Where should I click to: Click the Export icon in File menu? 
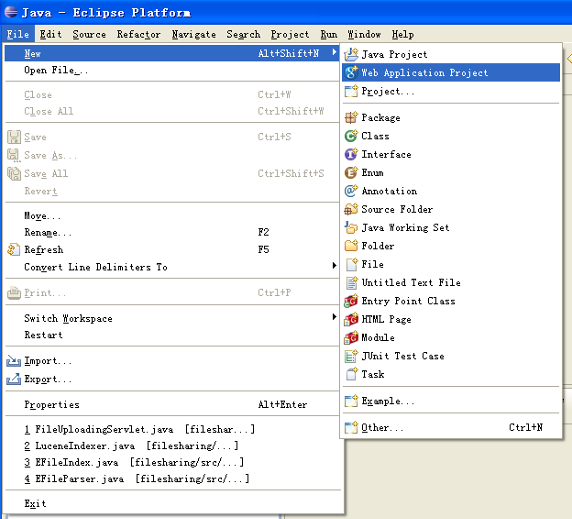click(13, 379)
